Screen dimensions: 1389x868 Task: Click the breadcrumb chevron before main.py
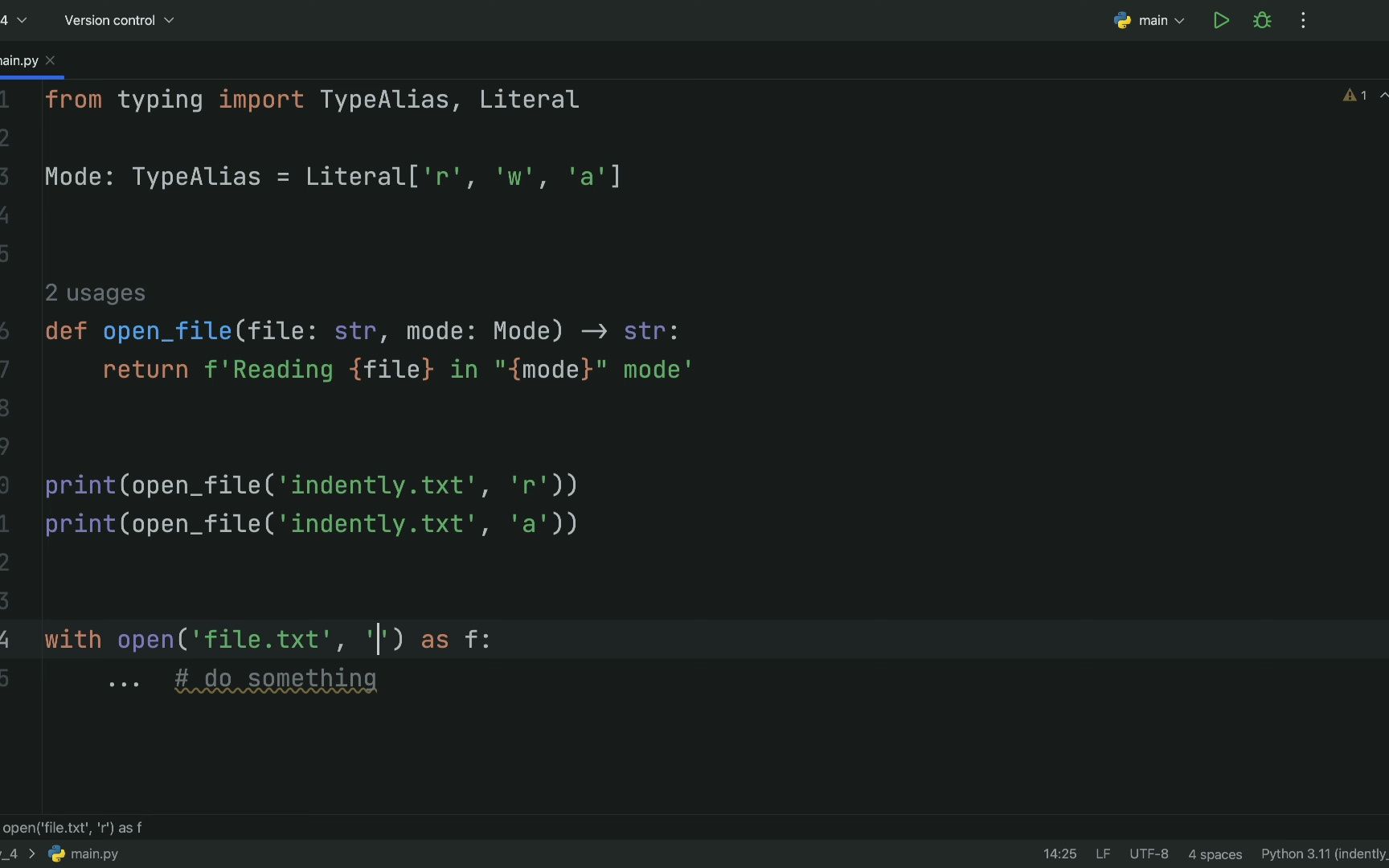point(32,854)
